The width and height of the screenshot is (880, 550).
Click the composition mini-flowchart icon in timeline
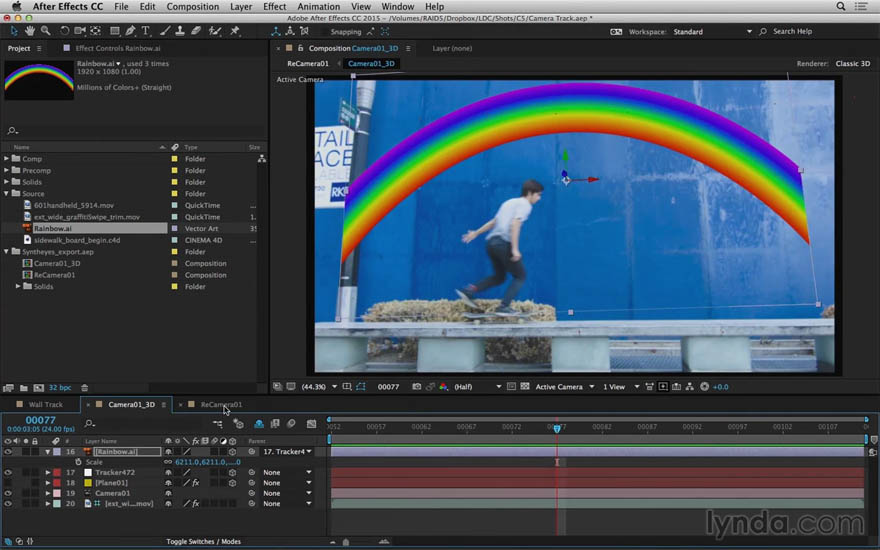[x=218, y=424]
